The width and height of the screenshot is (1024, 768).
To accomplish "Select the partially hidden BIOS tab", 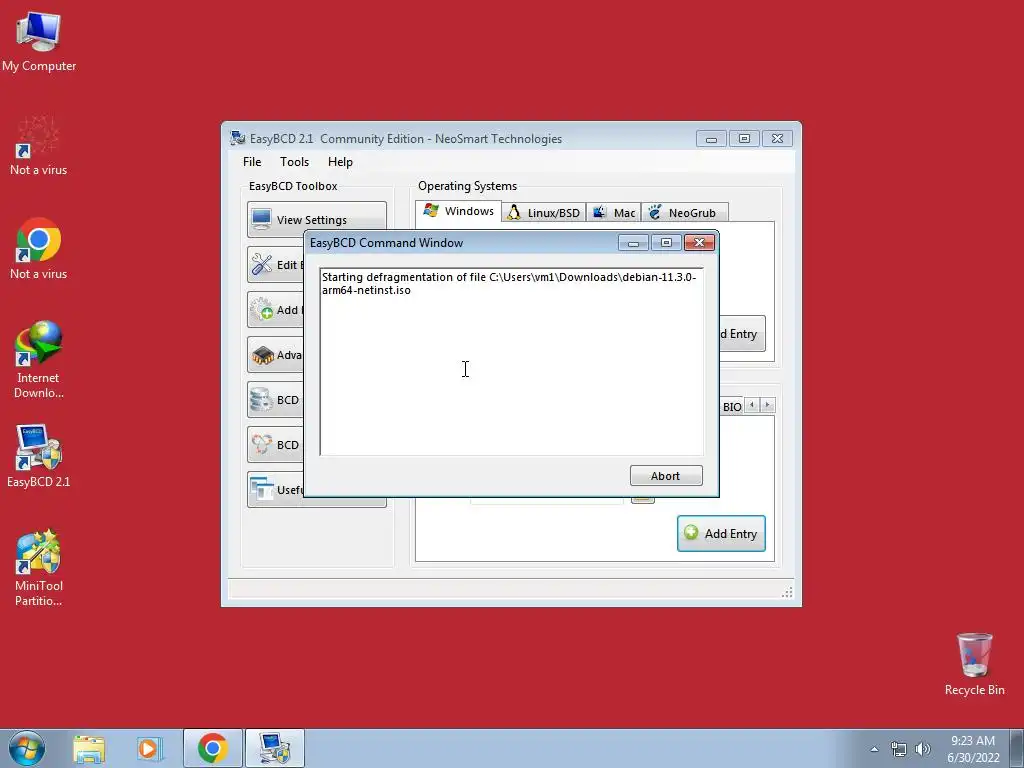I will click(731, 406).
